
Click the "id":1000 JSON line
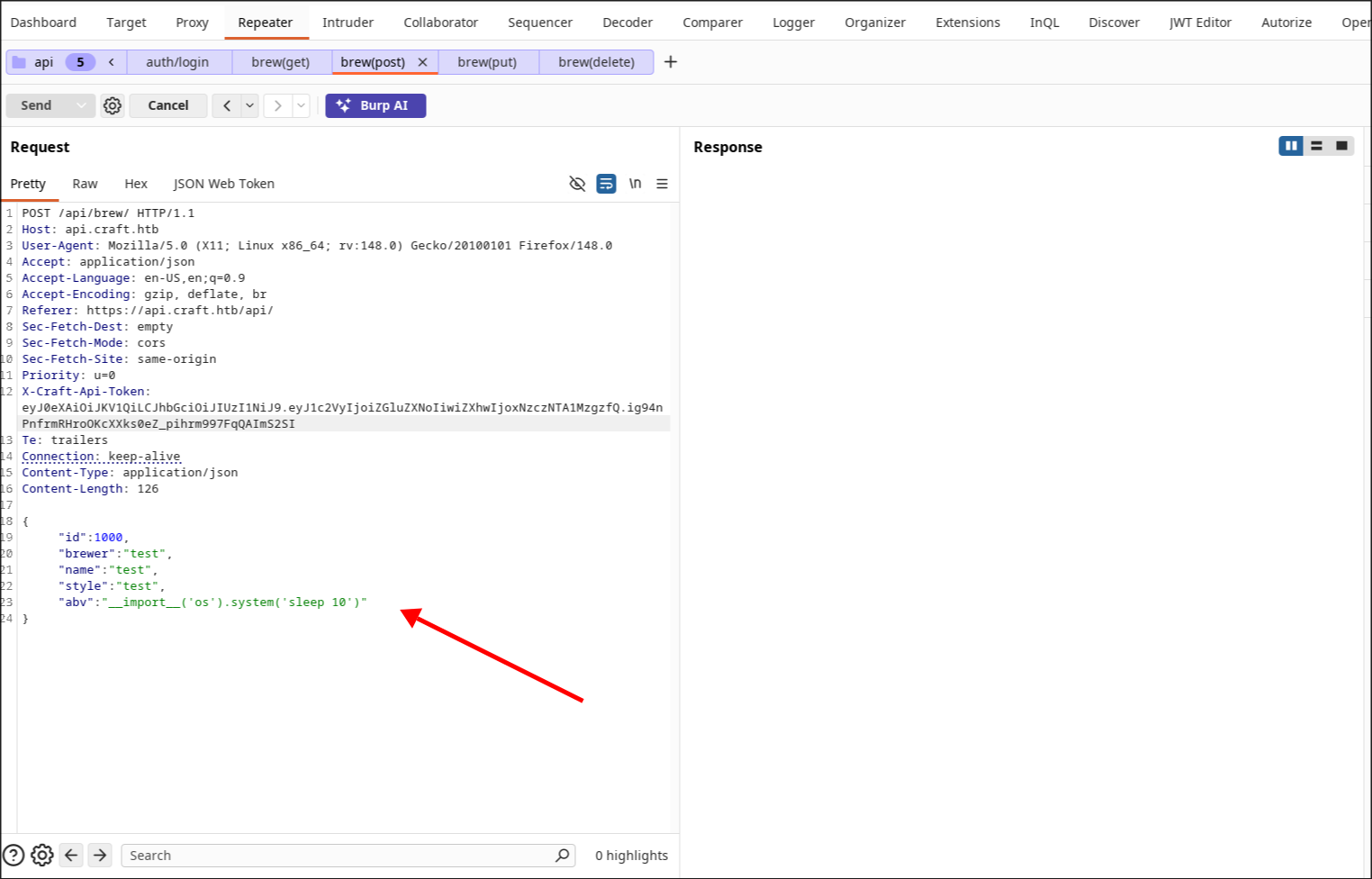coord(94,538)
